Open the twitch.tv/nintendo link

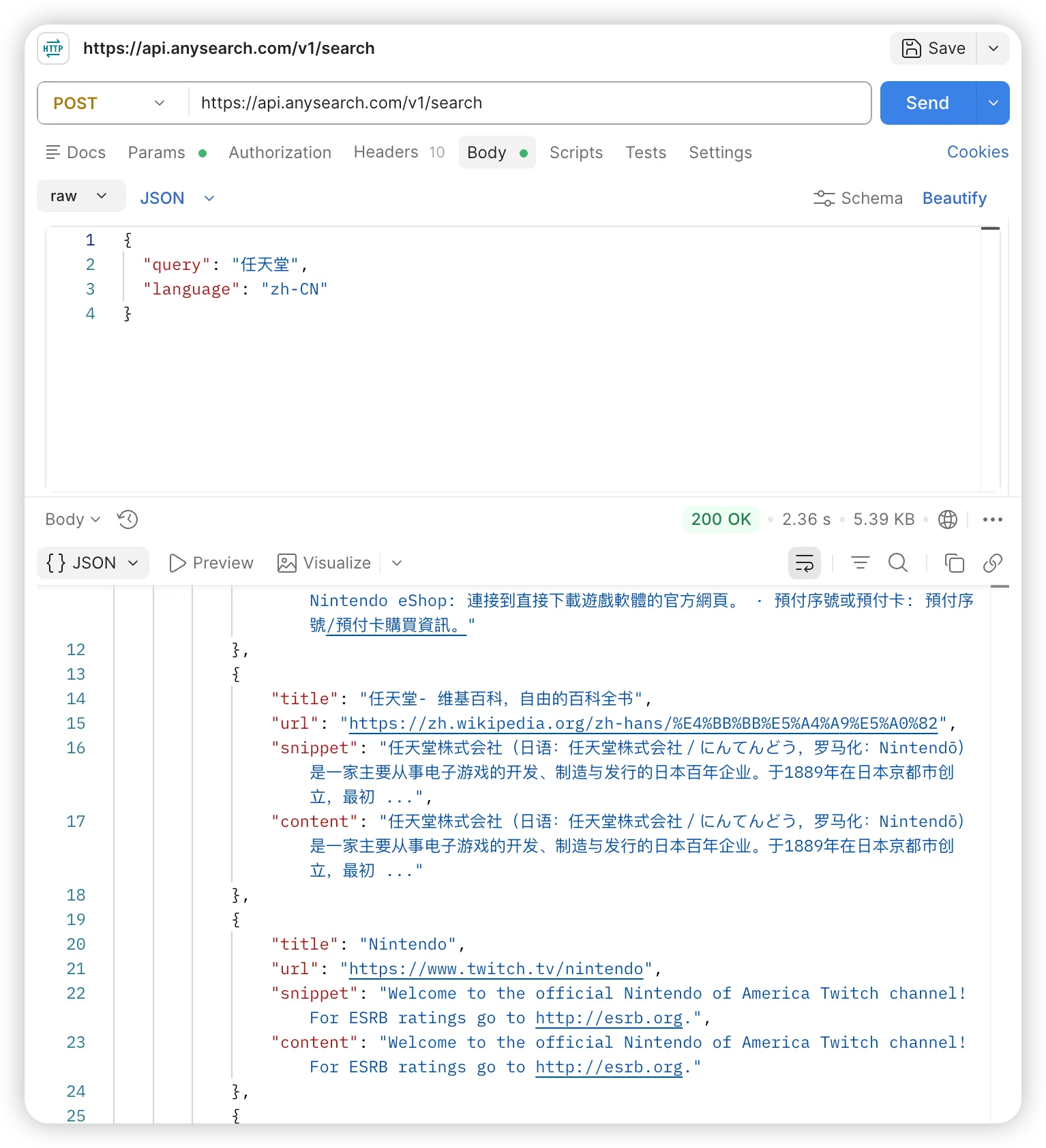tap(496, 969)
